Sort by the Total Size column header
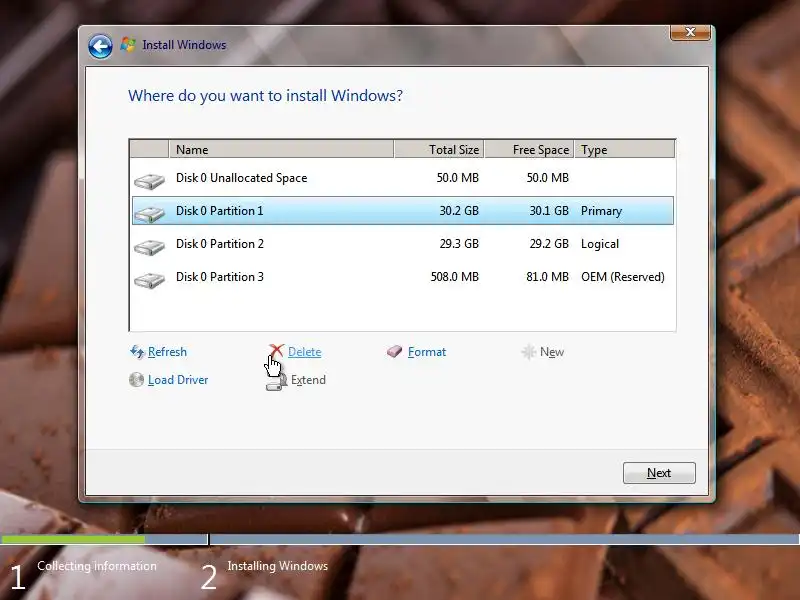This screenshot has height=600, width=800. click(439, 149)
